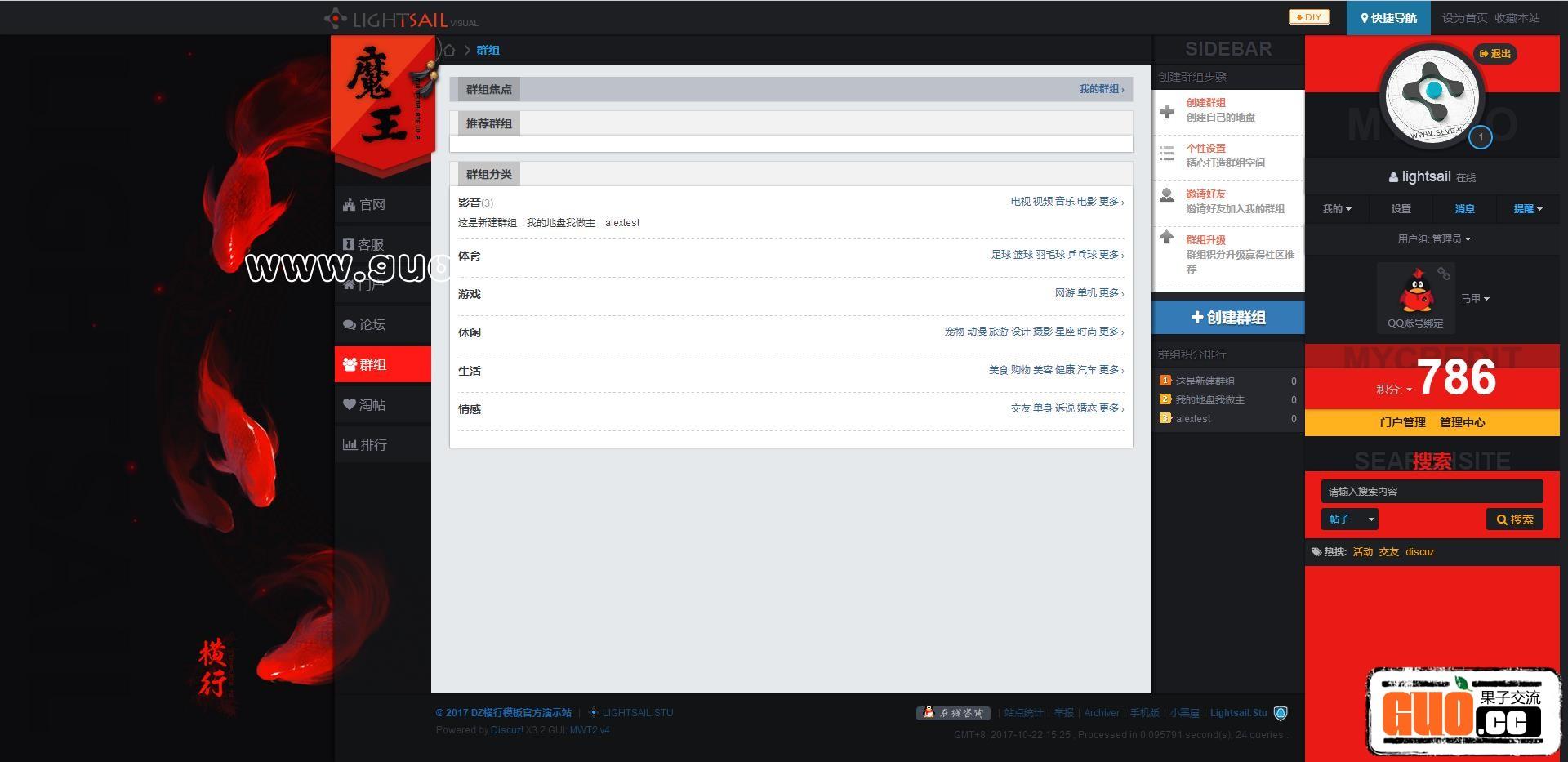The height and width of the screenshot is (762, 1568).
Task: Click the shield icon in footer
Action: [1281, 713]
